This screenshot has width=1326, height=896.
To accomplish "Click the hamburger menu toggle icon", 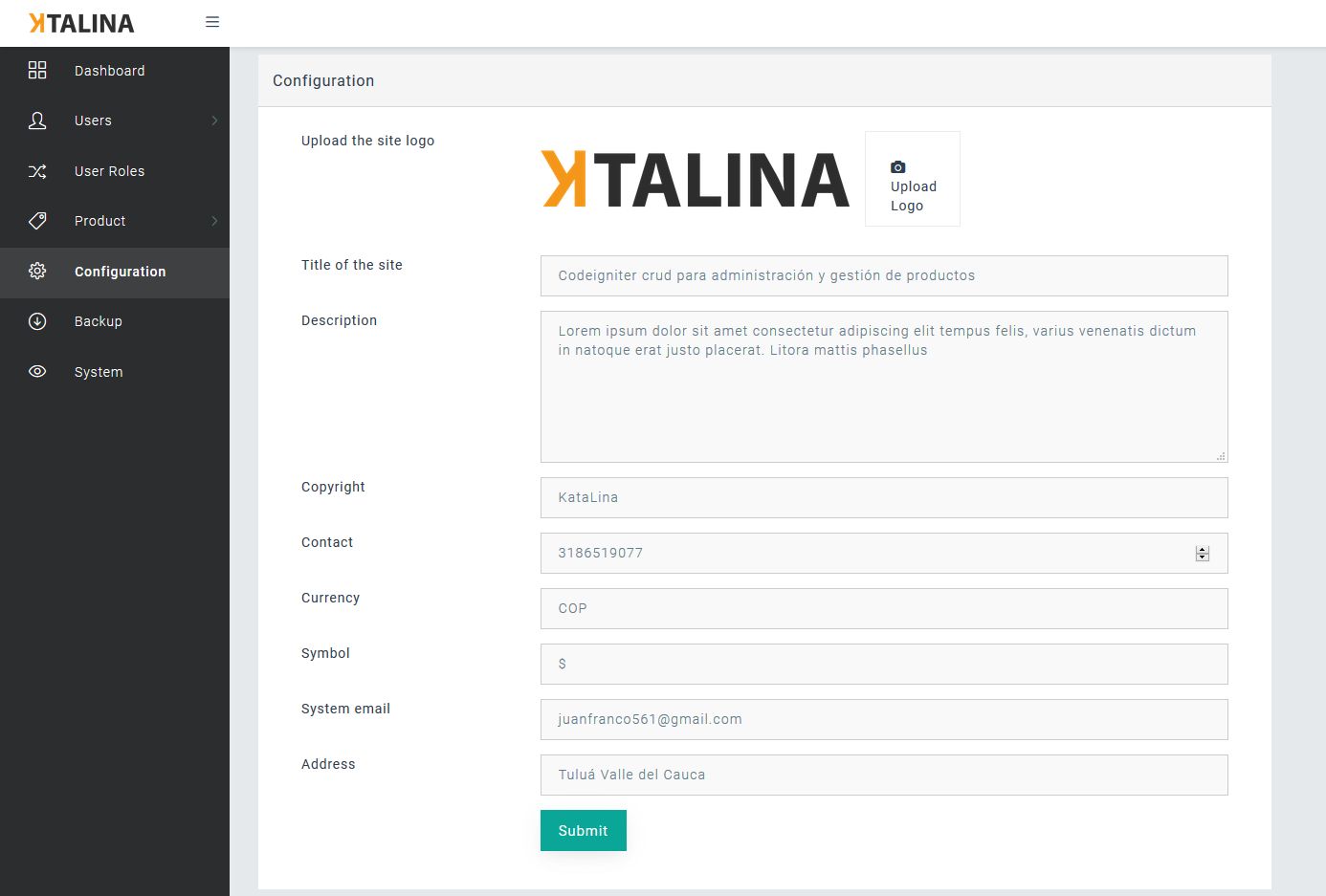I will (x=212, y=22).
